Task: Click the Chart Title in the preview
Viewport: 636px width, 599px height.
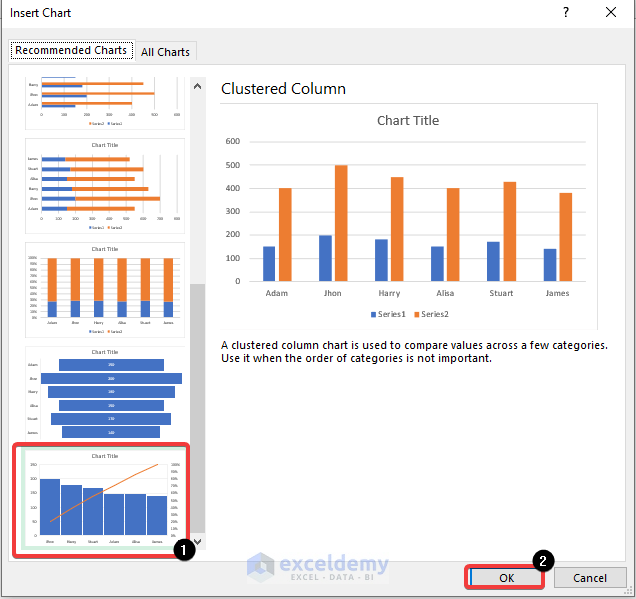Action: tap(408, 120)
